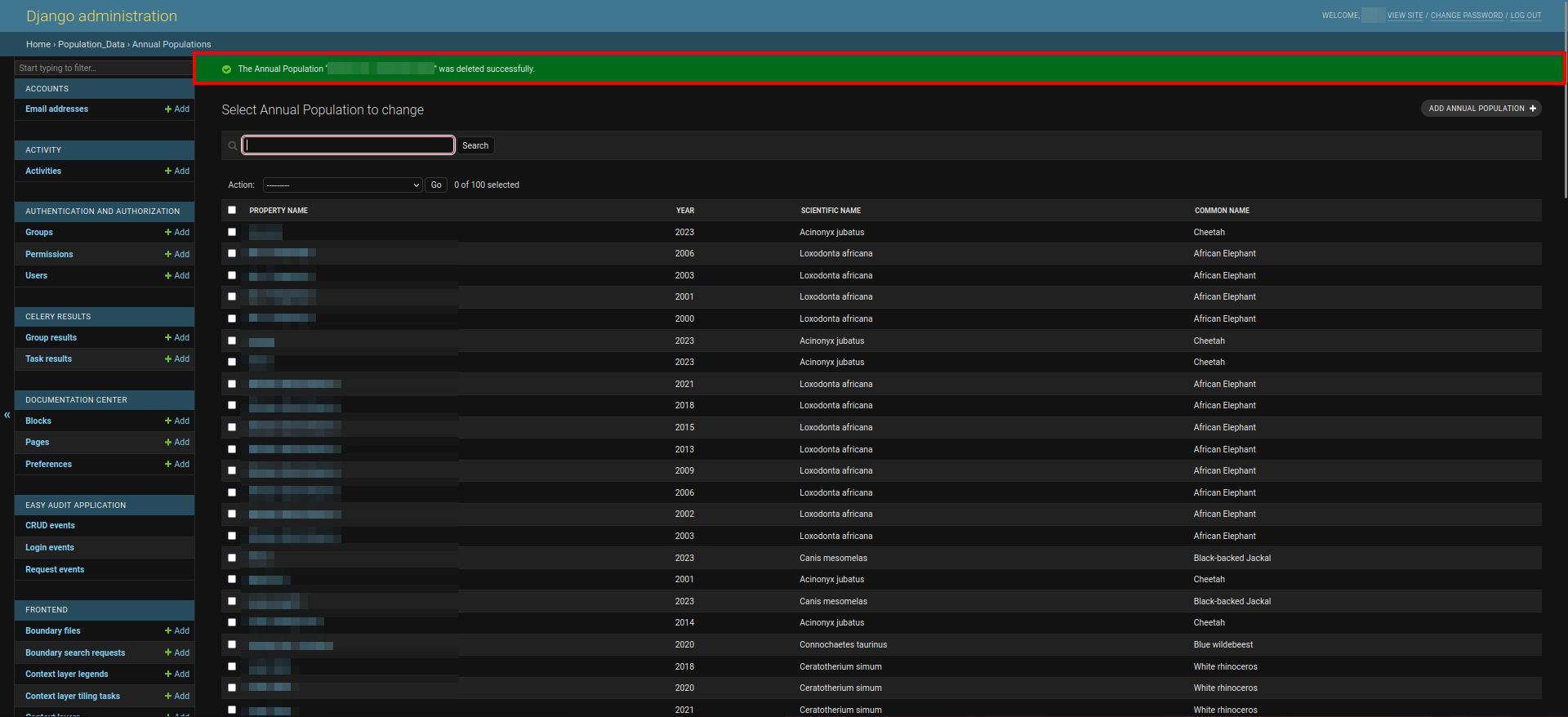Sort table by Common Name column

point(1222,211)
